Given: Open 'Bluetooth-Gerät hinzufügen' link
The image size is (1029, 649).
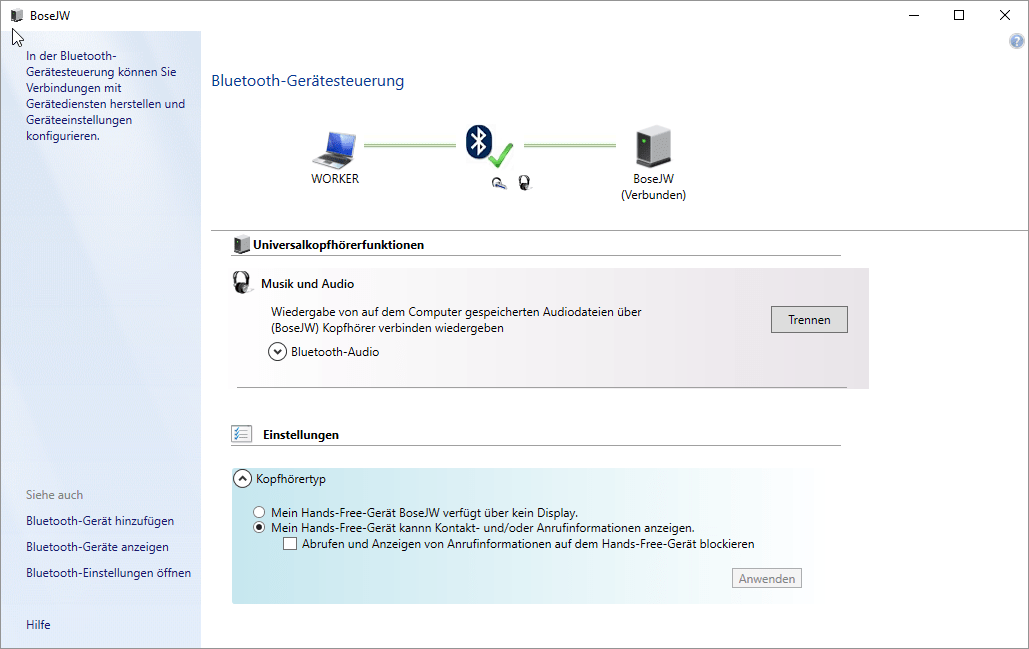Looking at the screenshot, I should click(100, 521).
